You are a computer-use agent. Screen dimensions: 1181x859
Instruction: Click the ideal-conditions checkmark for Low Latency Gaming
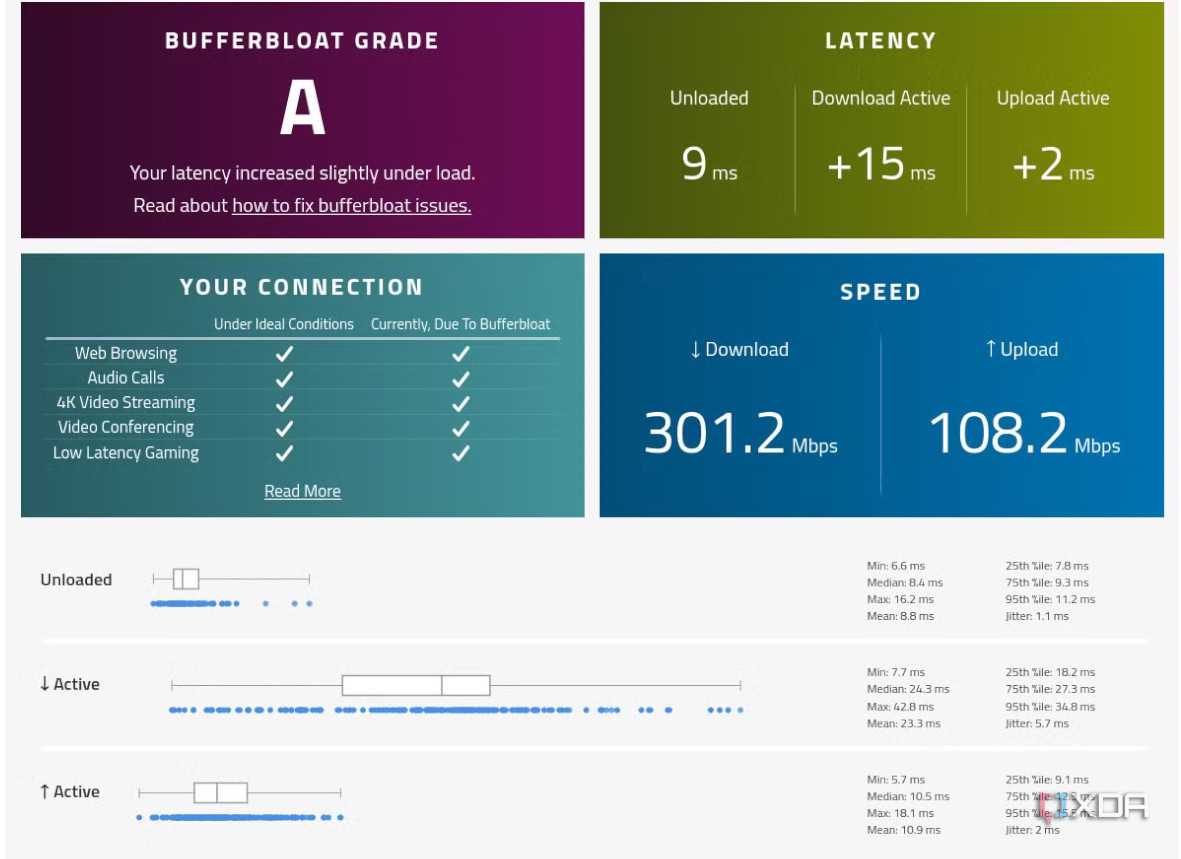[284, 453]
